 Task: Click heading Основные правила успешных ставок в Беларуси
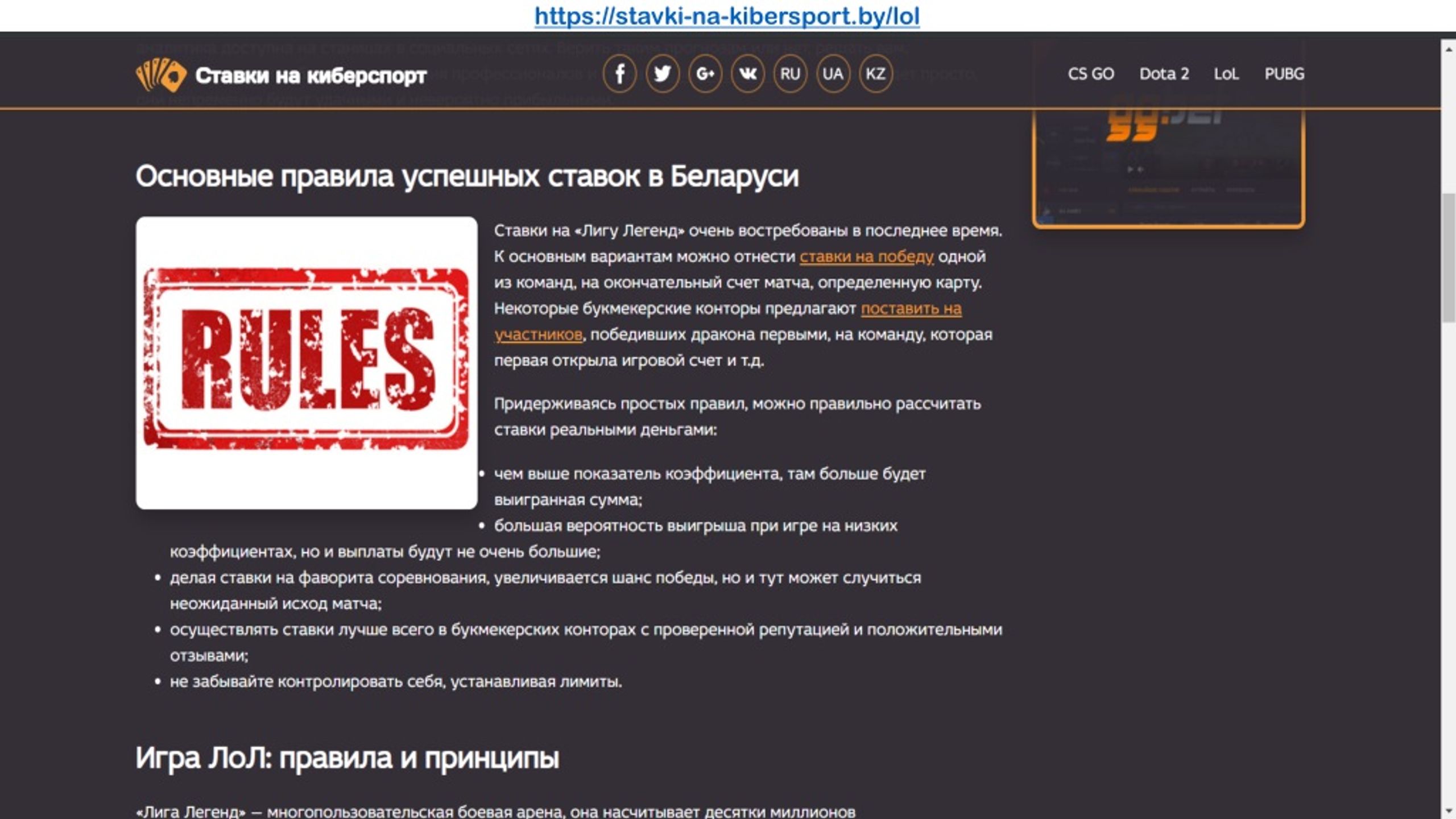[467, 176]
